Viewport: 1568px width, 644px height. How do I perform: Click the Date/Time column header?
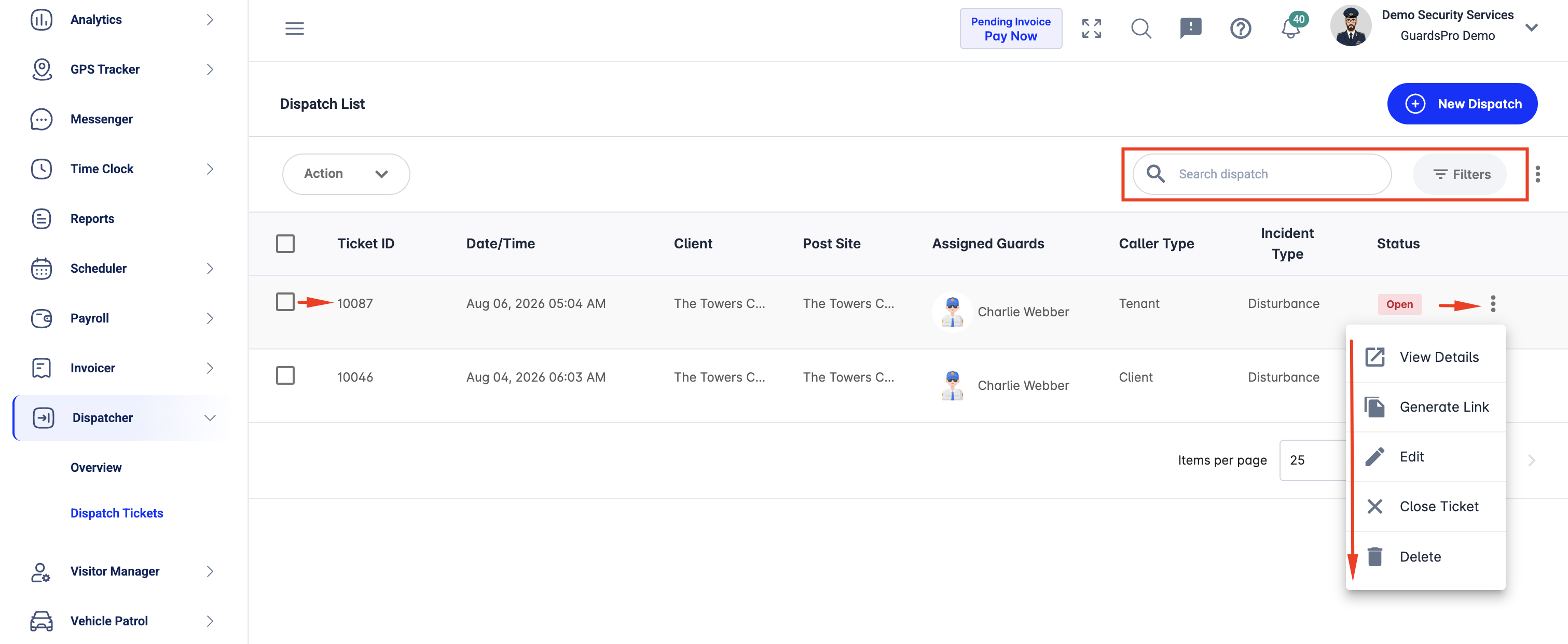(500, 244)
